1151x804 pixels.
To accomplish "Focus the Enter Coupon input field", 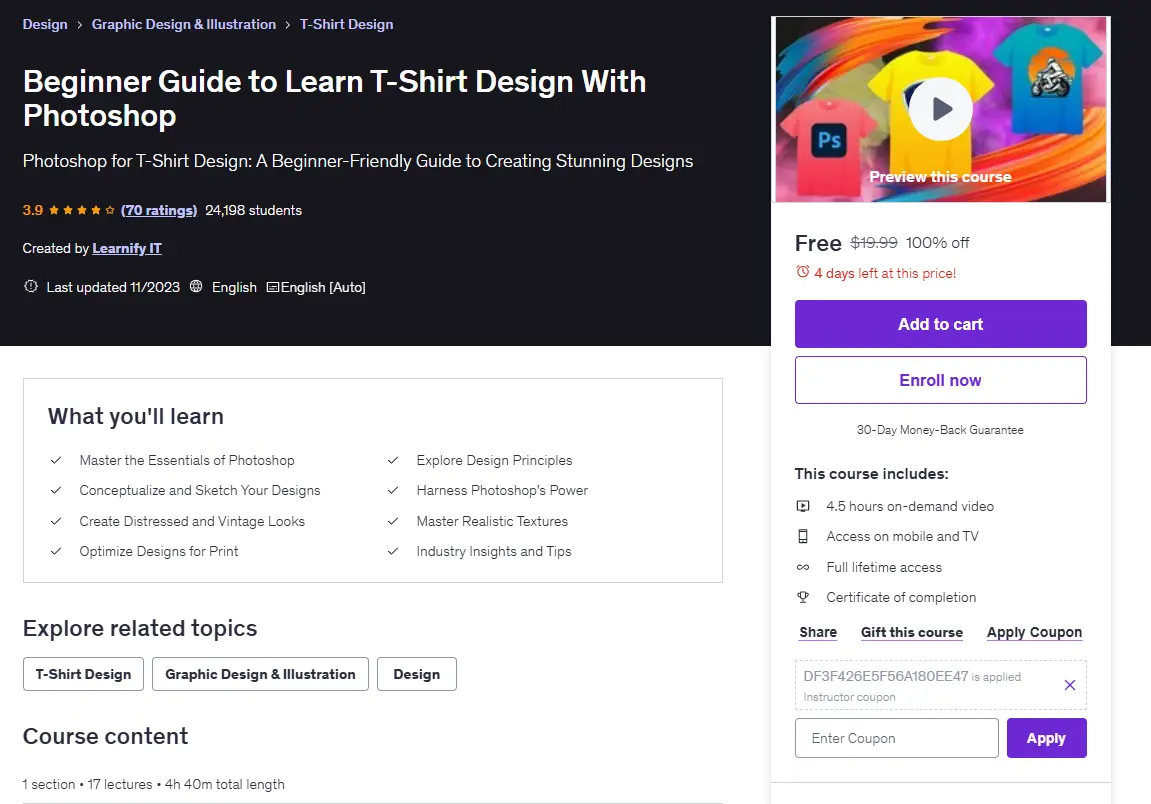I will click(896, 738).
